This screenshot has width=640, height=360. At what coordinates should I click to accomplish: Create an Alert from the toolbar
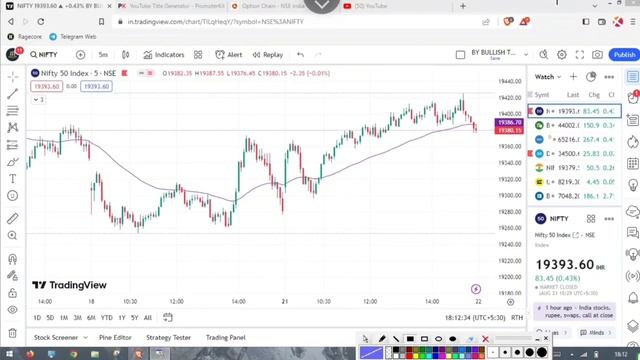229,55
